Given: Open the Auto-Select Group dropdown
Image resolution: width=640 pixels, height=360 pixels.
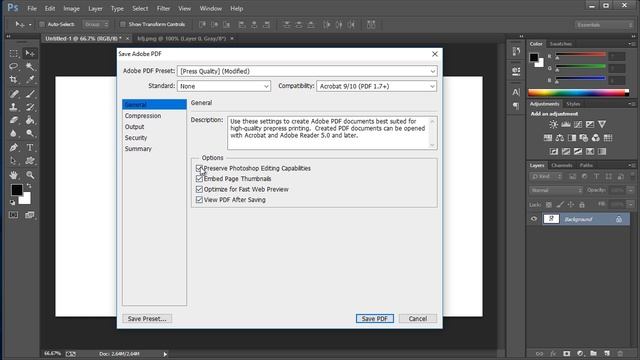Looking at the screenshot, I should [x=96, y=24].
